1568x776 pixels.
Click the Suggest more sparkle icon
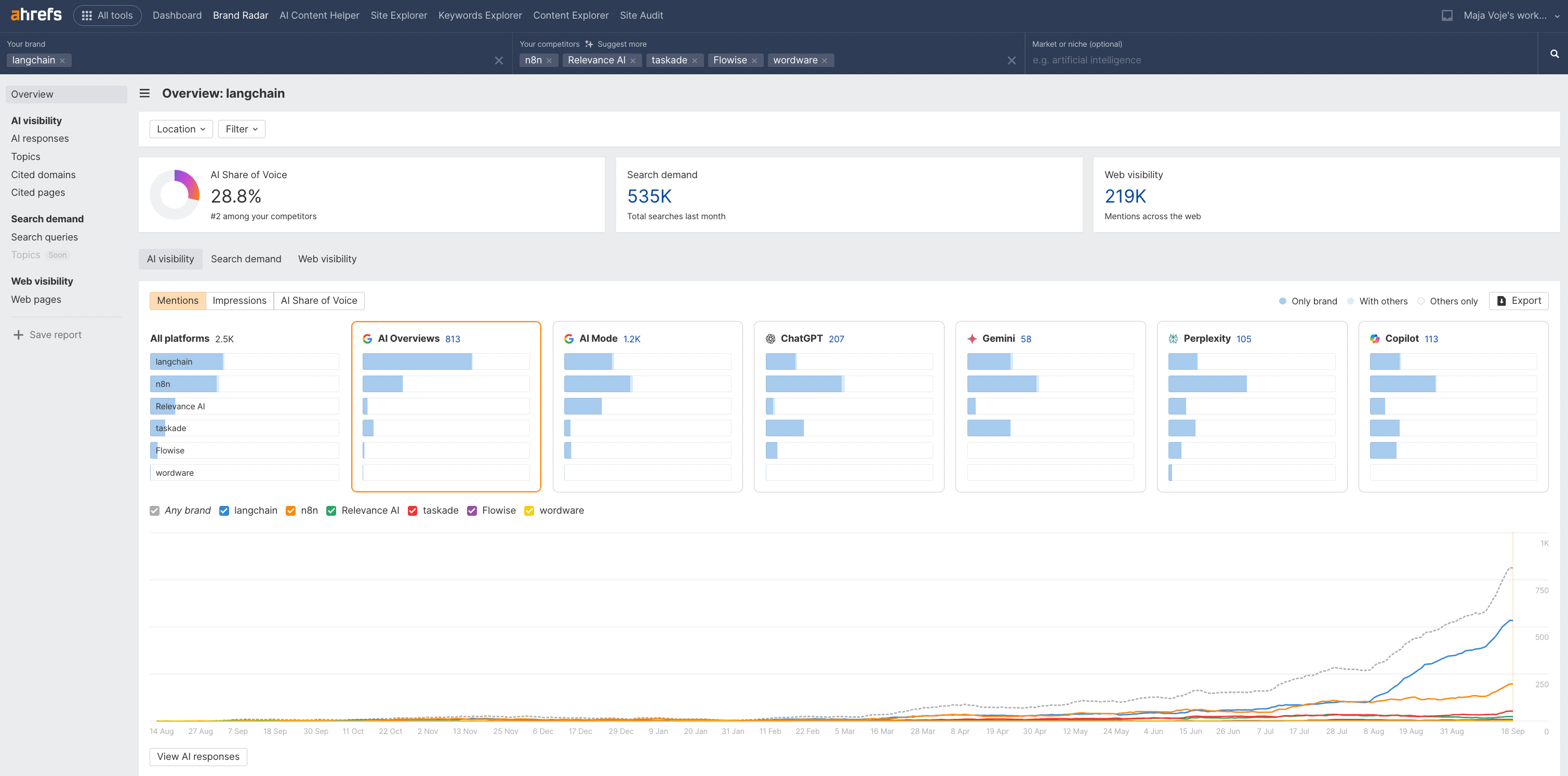(589, 44)
